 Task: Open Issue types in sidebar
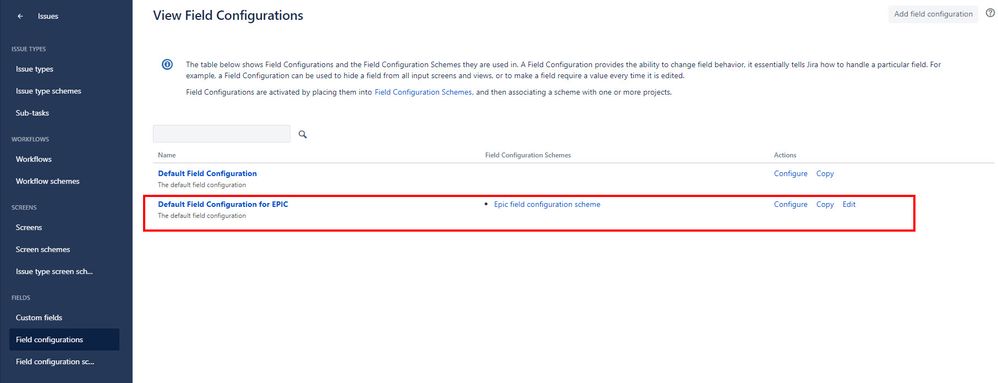tap(34, 69)
